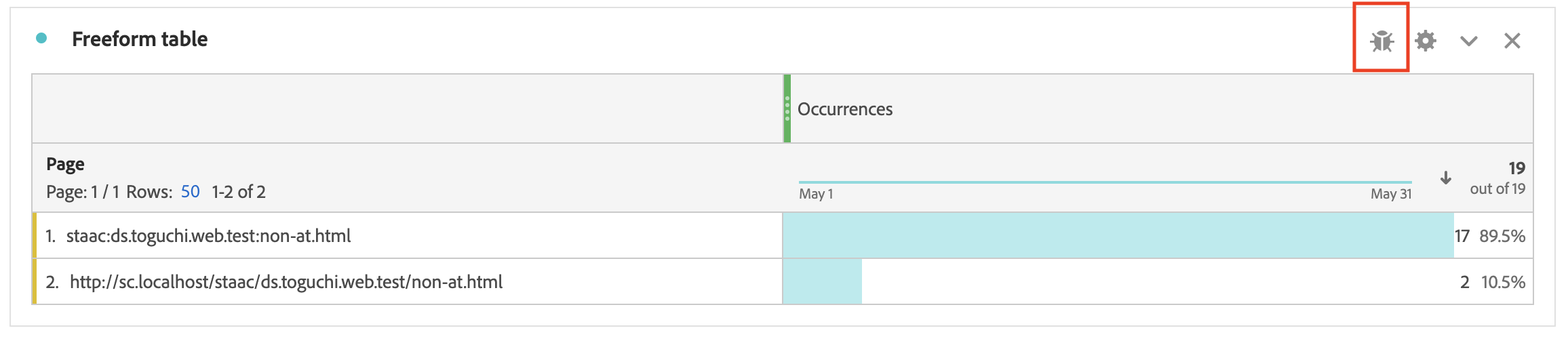The width and height of the screenshot is (1568, 343).
Task: Click the yellow marker on row 1
Action: coord(34,236)
